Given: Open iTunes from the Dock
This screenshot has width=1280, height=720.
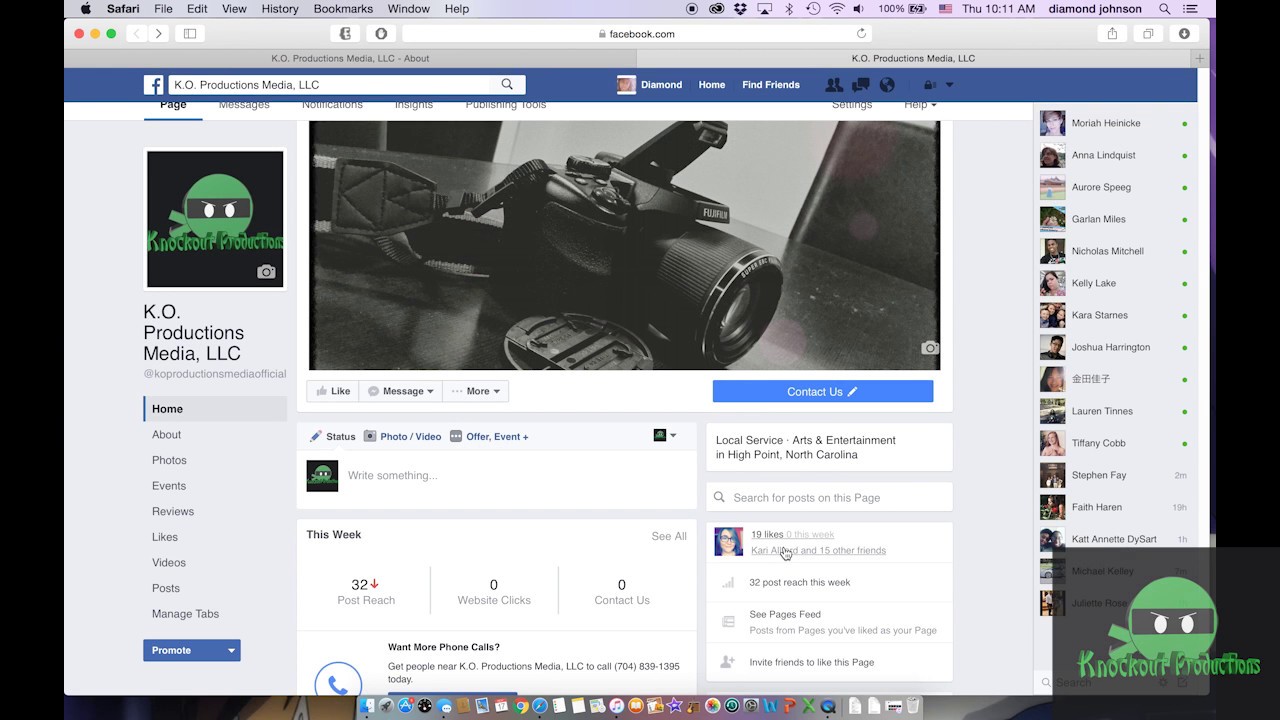Looking at the screenshot, I should (617, 706).
